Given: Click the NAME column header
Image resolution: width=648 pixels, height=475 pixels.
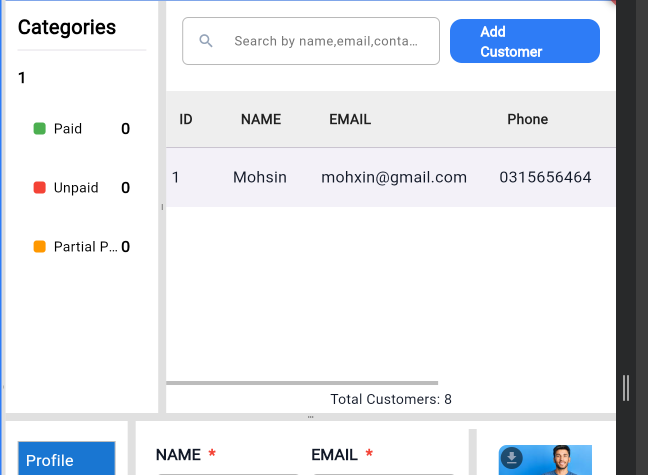Looking at the screenshot, I should pyautogui.click(x=261, y=119).
